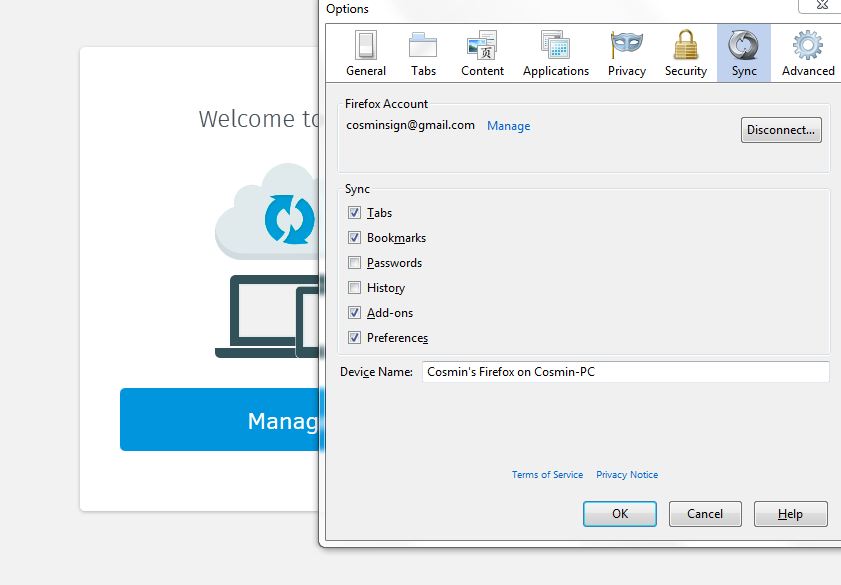The height and width of the screenshot is (585, 841).
Task: Click into the Device Name field
Action: (625, 372)
